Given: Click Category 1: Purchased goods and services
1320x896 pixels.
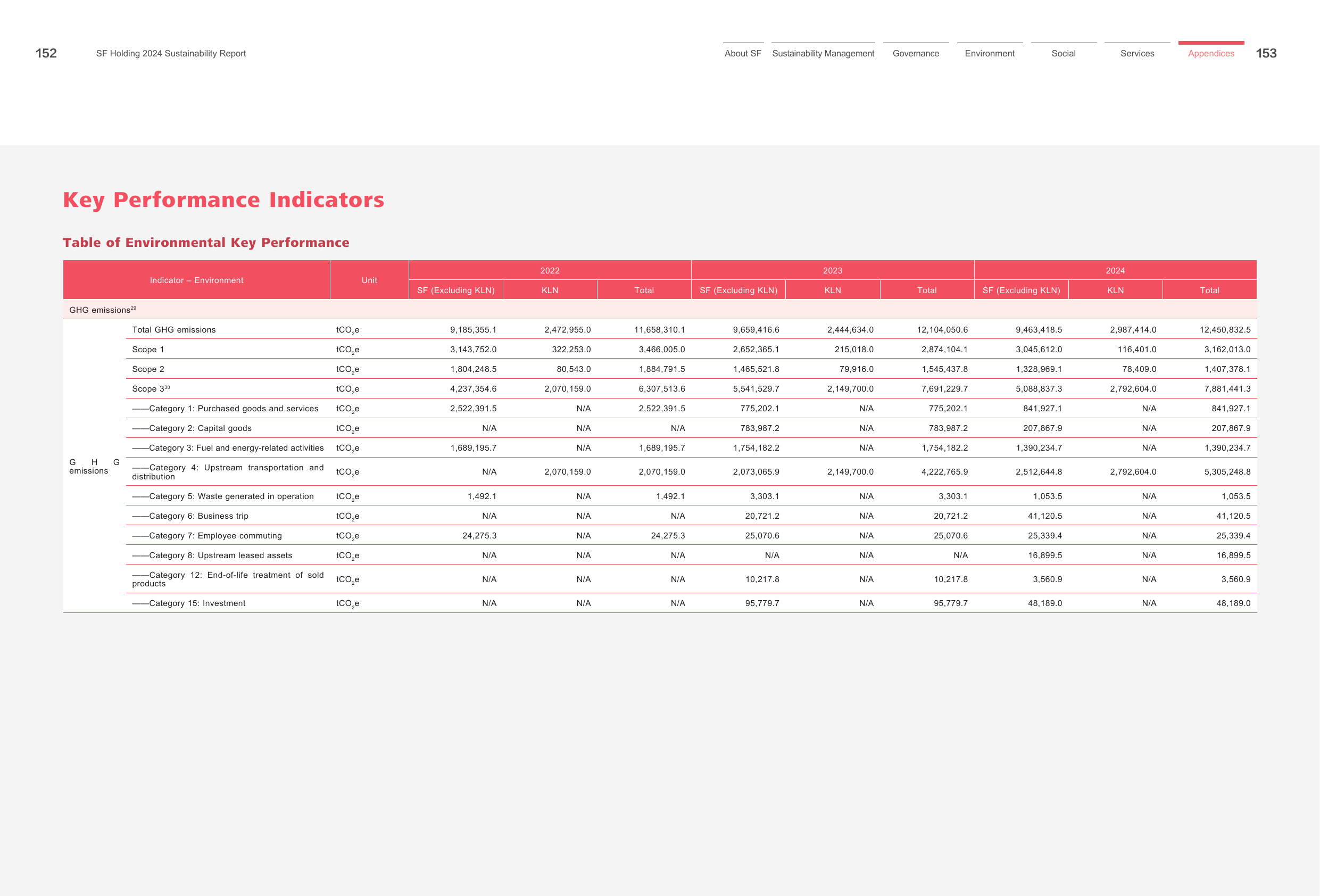Looking at the screenshot, I should point(225,409).
